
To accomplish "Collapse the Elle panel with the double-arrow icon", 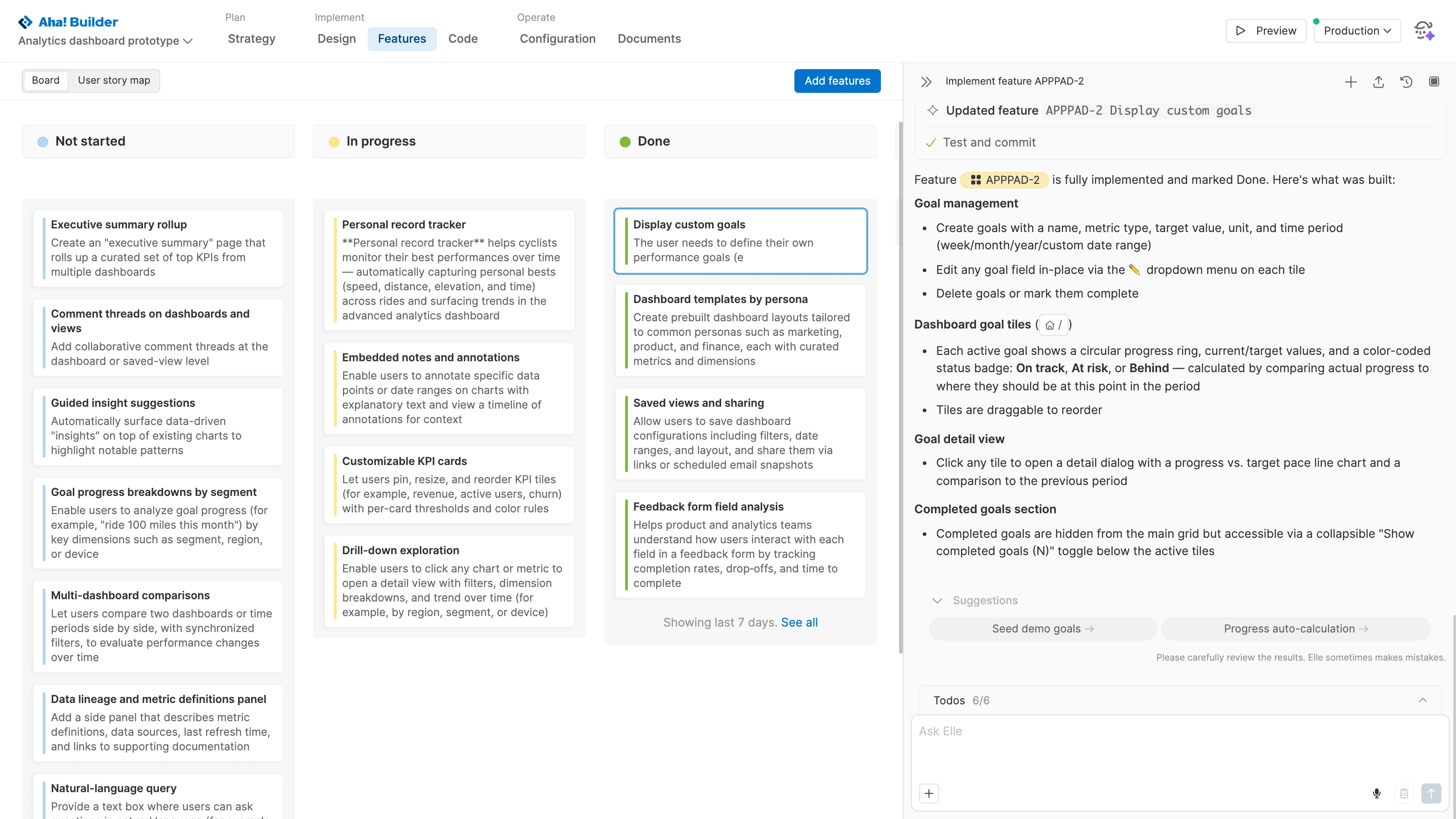I will [926, 81].
